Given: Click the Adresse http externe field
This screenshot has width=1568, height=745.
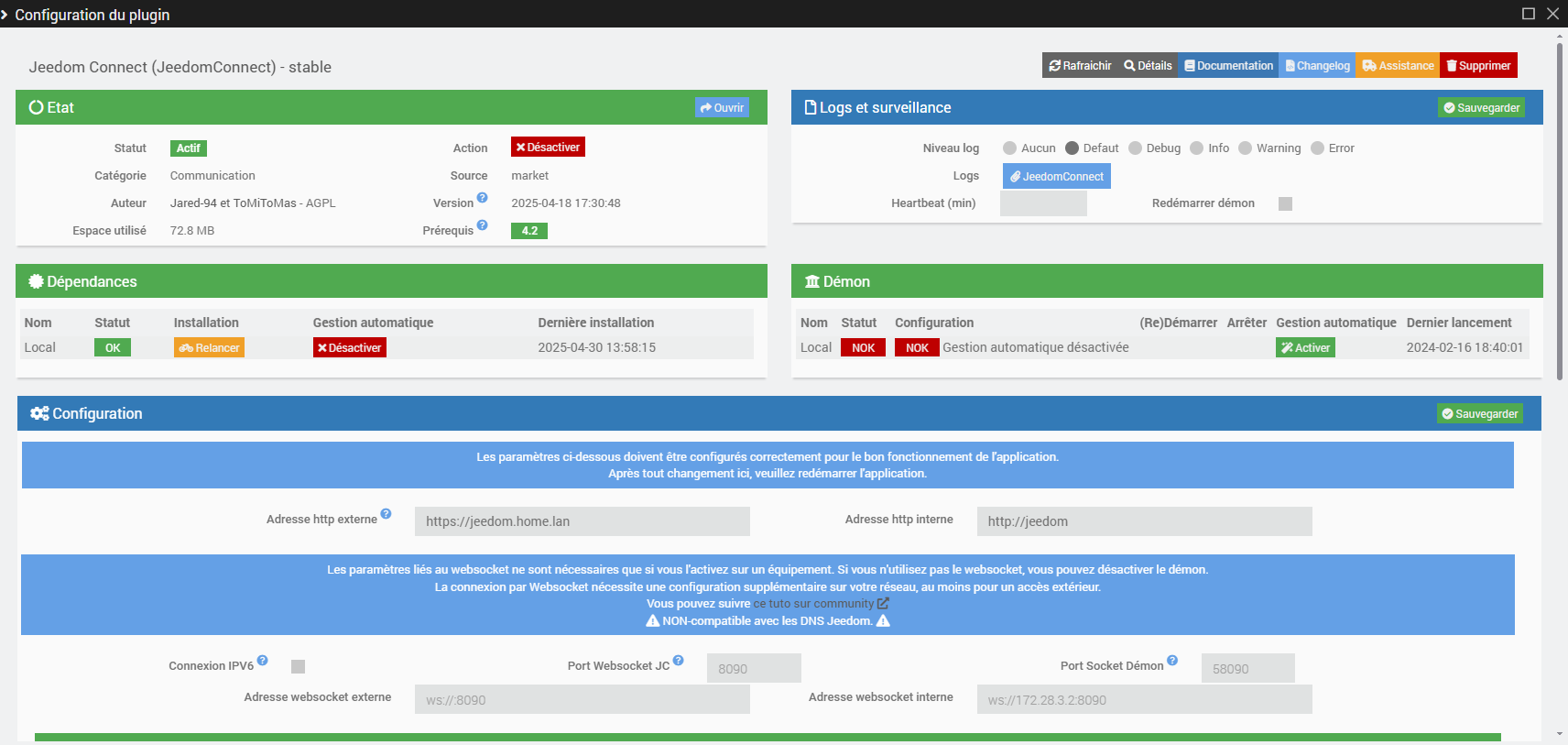Looking at the screenshot, I should tap(583, 521).
